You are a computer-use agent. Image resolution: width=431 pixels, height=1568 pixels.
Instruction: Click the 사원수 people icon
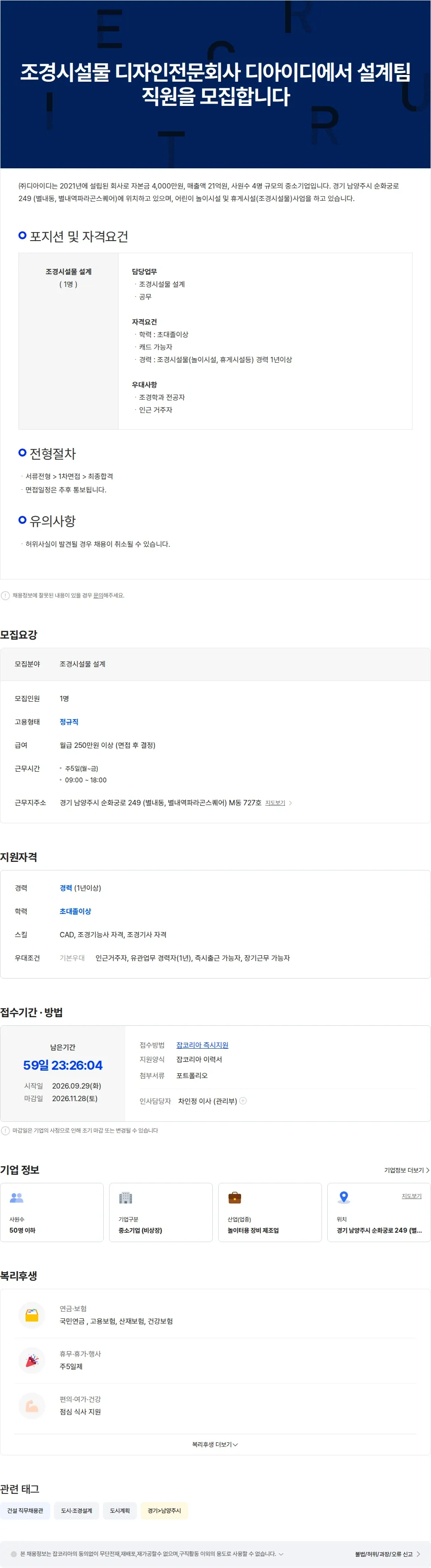(17, 1197)
